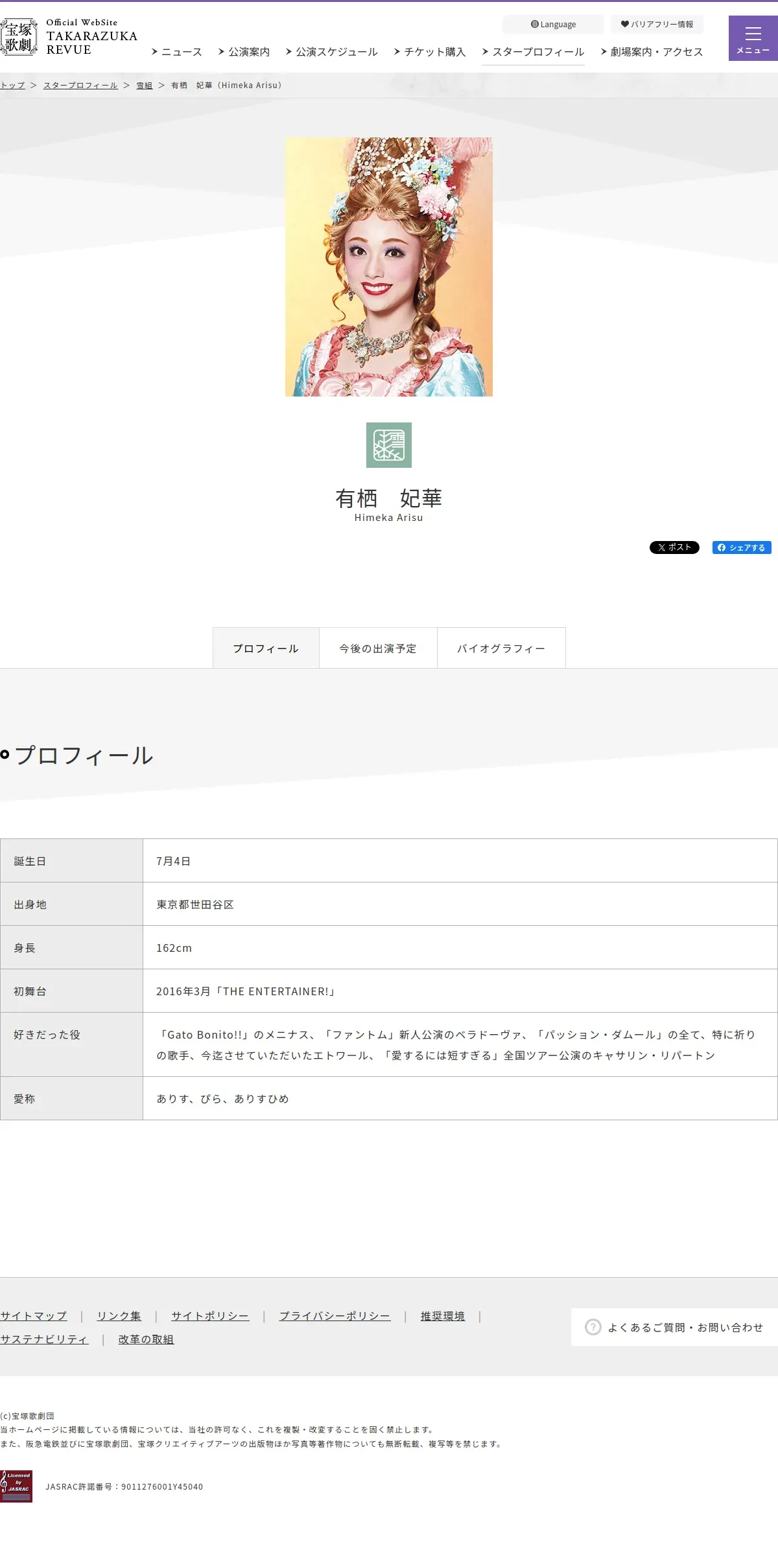Switch to バイオグラフィー tab
The image size is (778, 1568).
tap(501, 648)
